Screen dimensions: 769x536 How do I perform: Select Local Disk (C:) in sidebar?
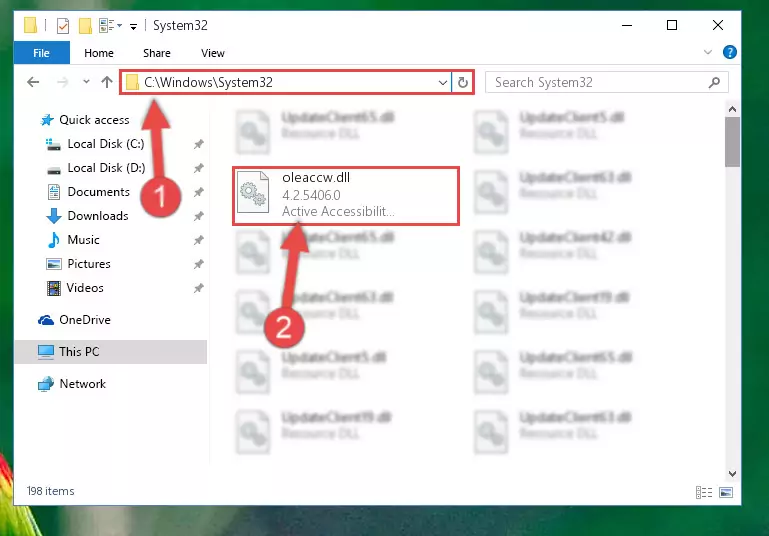[106, 144]
